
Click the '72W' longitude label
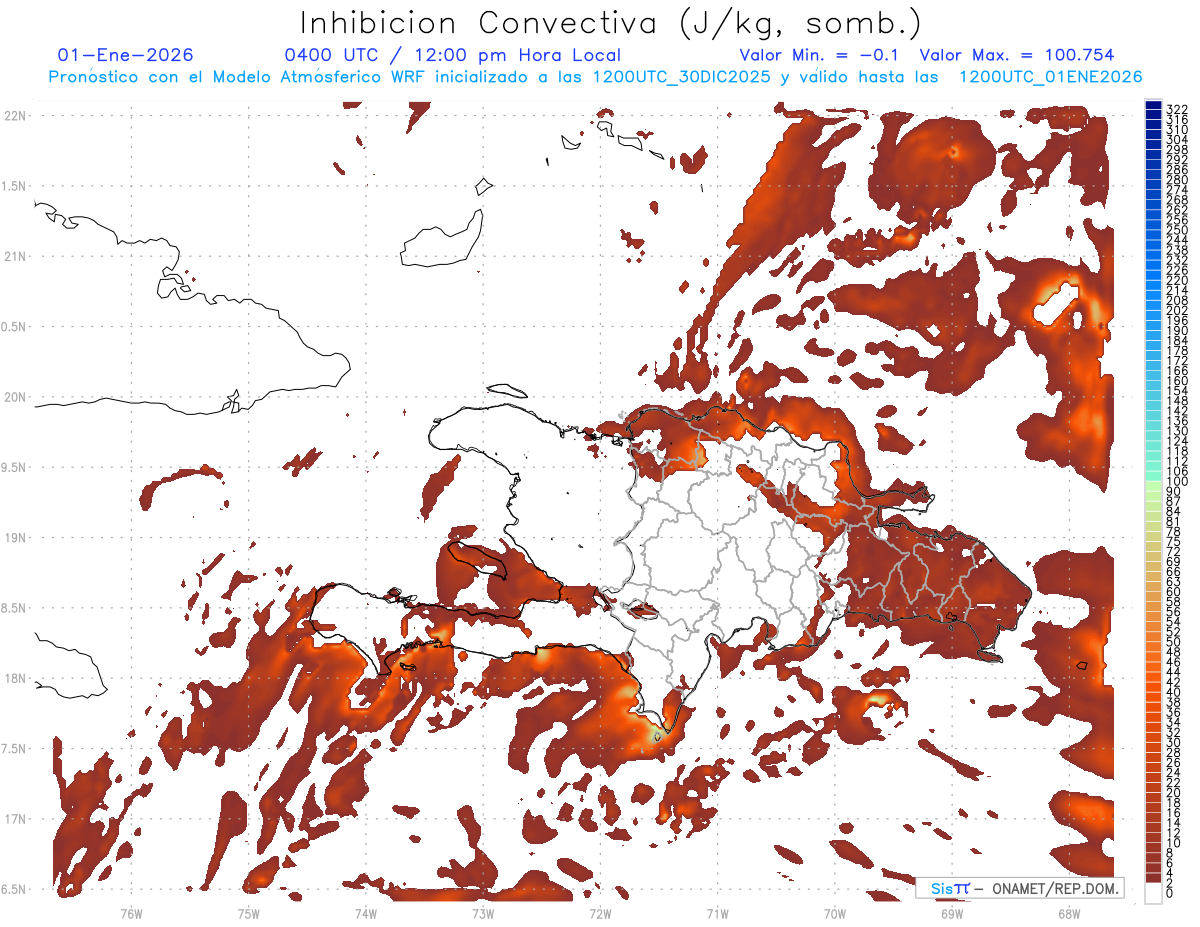(600, 913)
